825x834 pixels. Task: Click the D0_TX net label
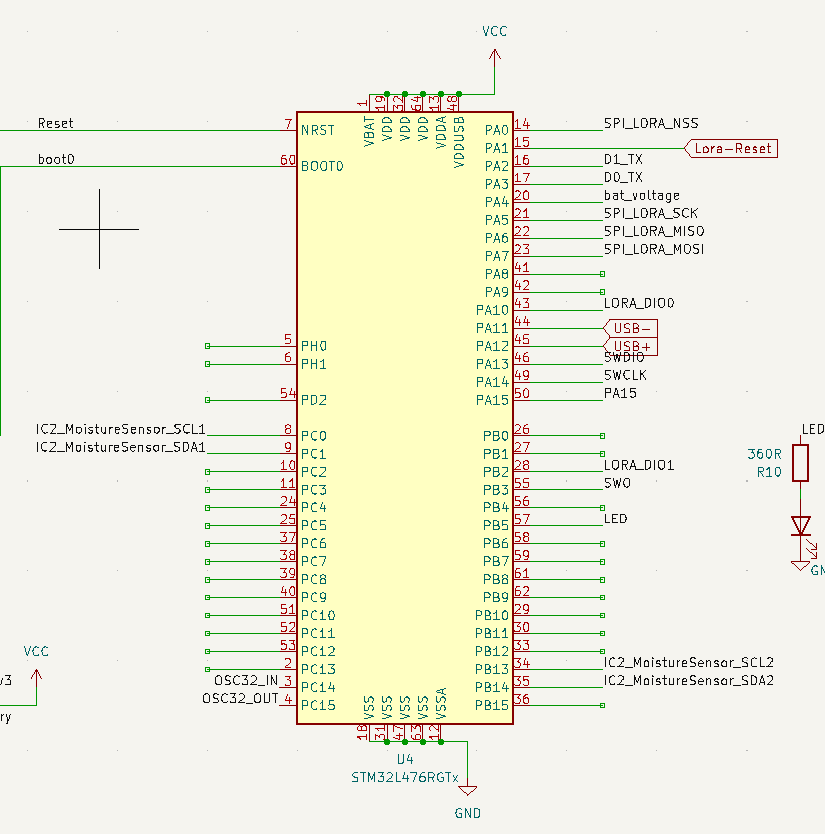[x=623, y=177]
